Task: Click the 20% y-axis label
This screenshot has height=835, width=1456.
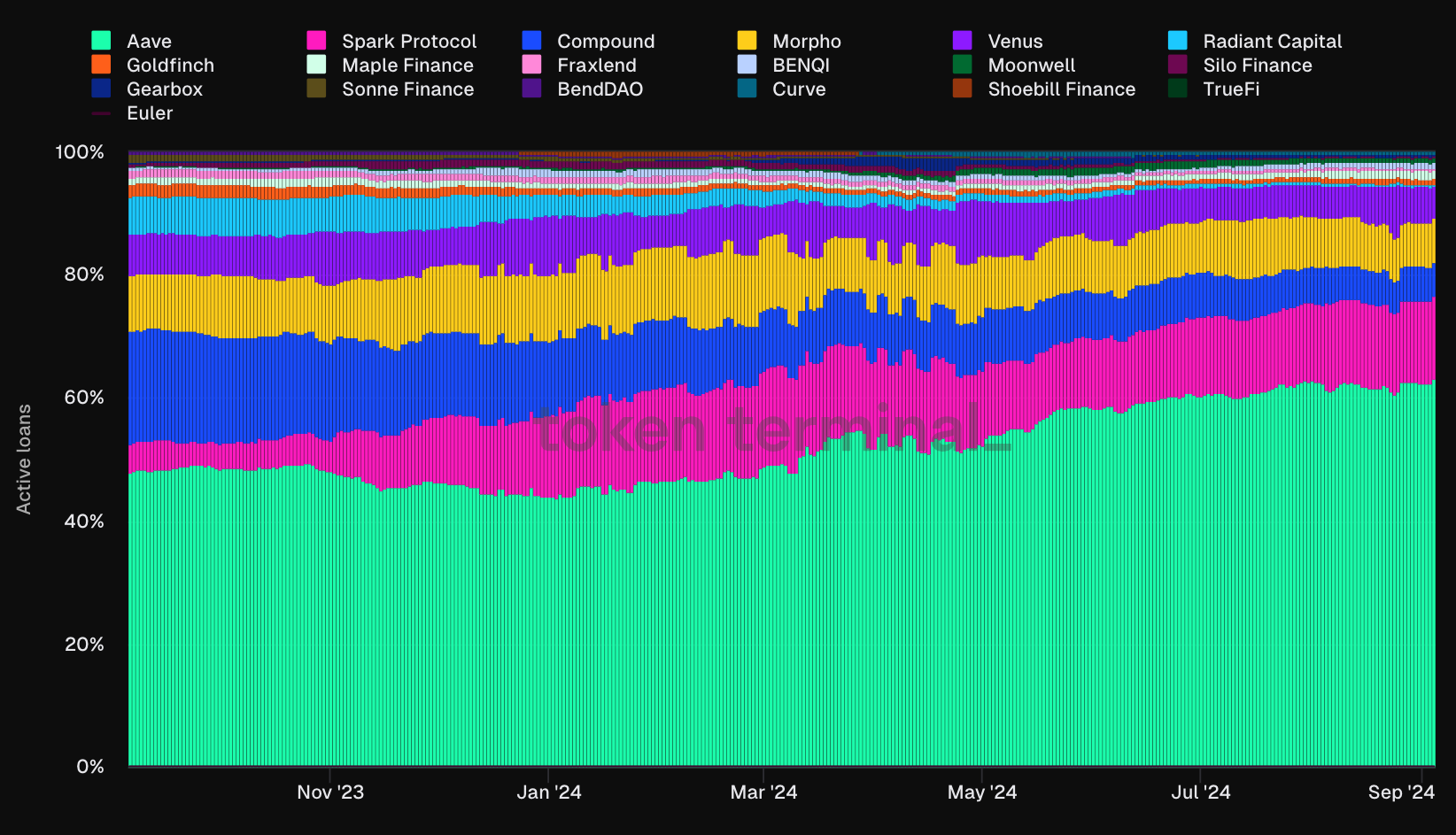Action: 84,645
